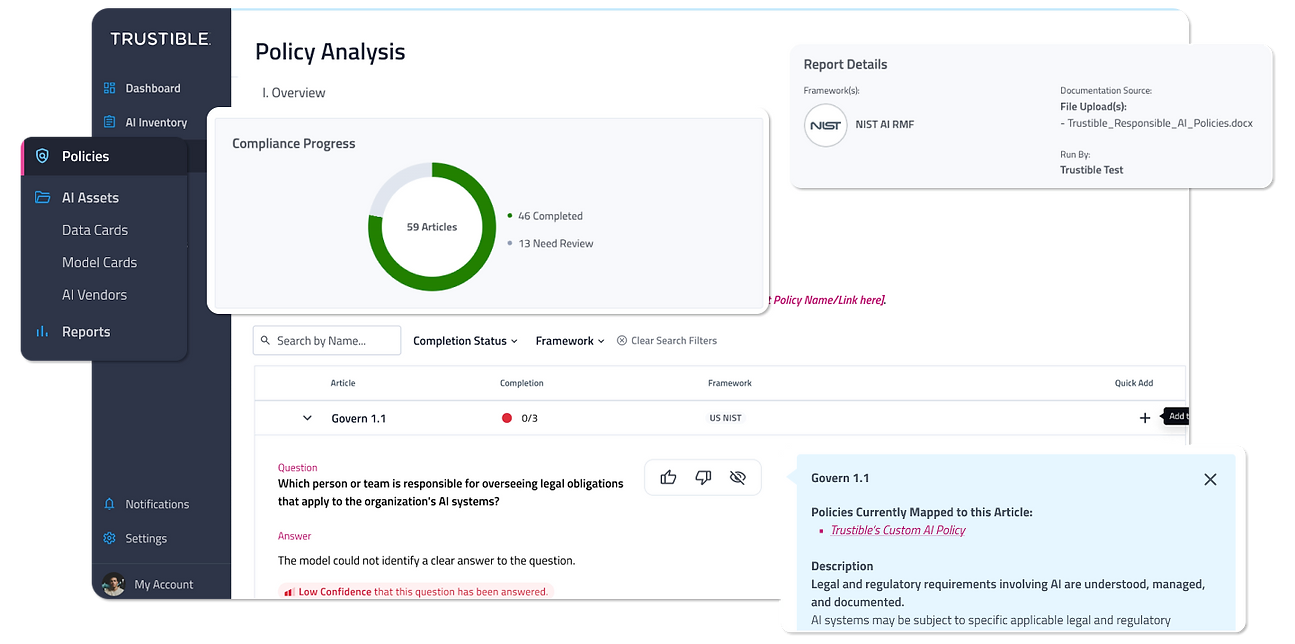This screenshot has width=1295, height=644.
Task: Click the thumbs up on the answer
Action: point(668,478)
